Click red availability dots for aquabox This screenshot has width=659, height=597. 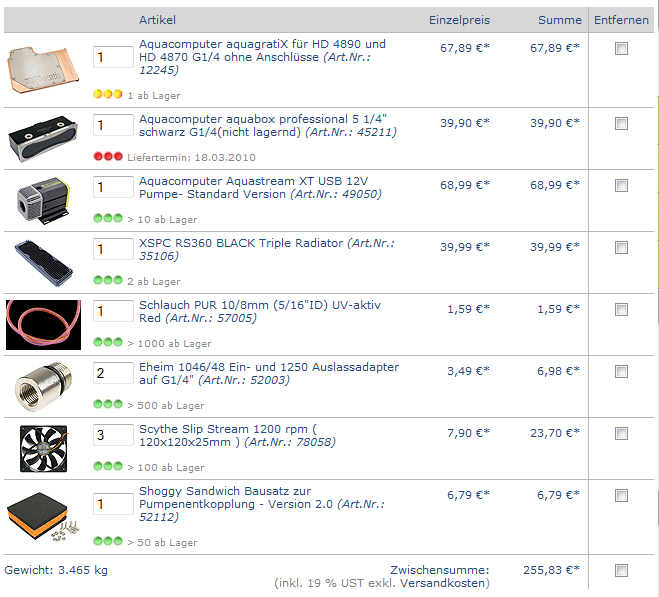coord(108,156)
